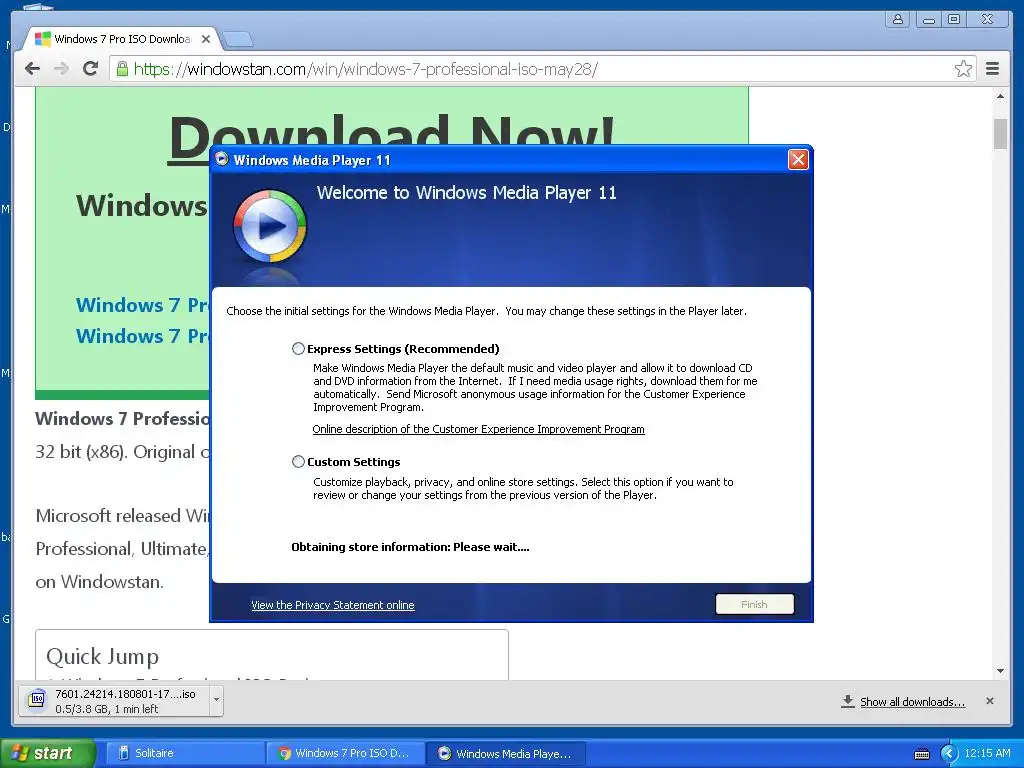Open the downloading 7601.24214 iso item
This screenshot has width=1024, height=768.
(114, 701)
